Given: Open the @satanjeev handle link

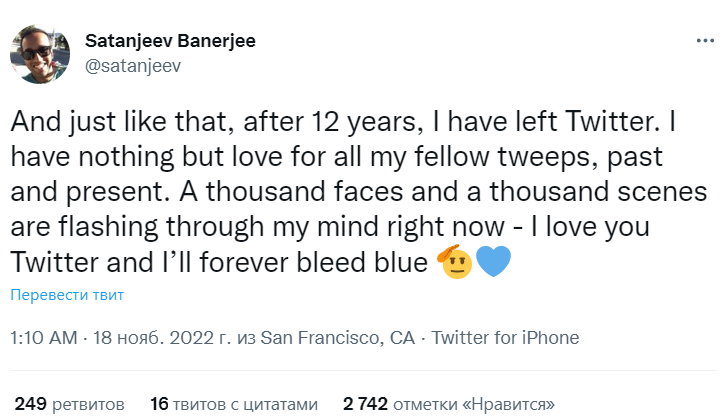Looking at the screenshot, I should point(133,66).
